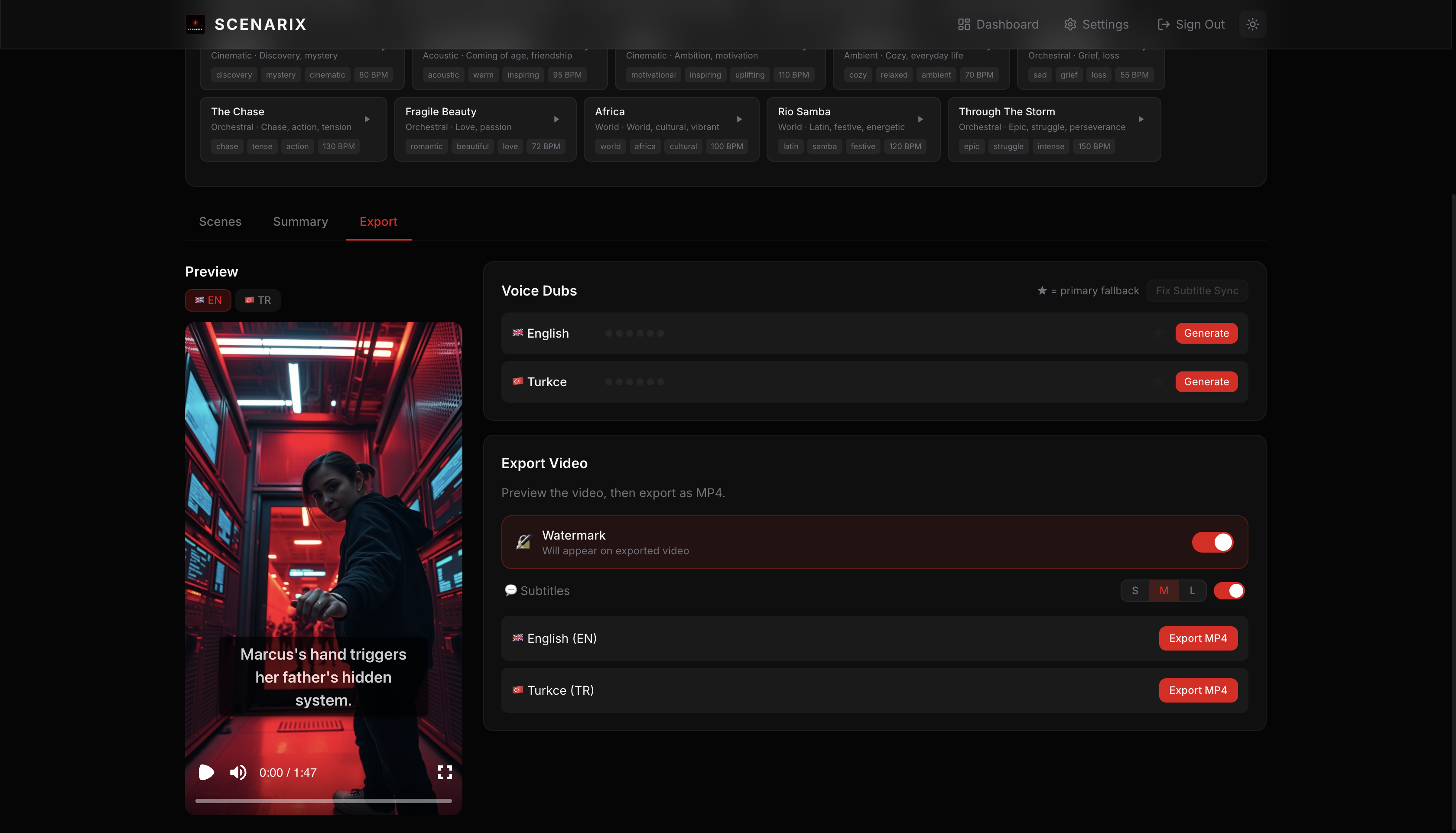Switch preview language to EN
The width and height of the screenshot is (1456, 833).
208,300
